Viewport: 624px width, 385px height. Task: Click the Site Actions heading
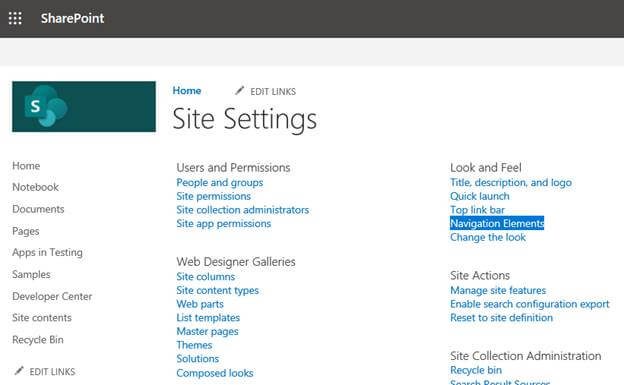pos(480,276)
